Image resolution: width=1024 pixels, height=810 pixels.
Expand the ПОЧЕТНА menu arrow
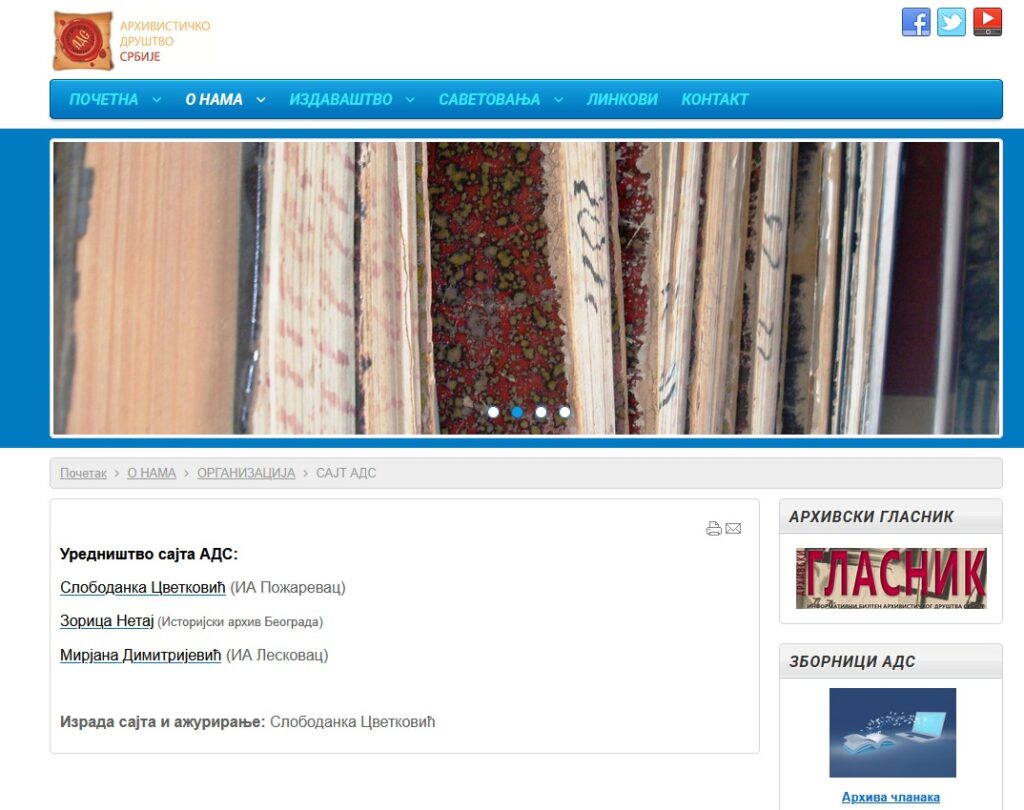point(157,100)
